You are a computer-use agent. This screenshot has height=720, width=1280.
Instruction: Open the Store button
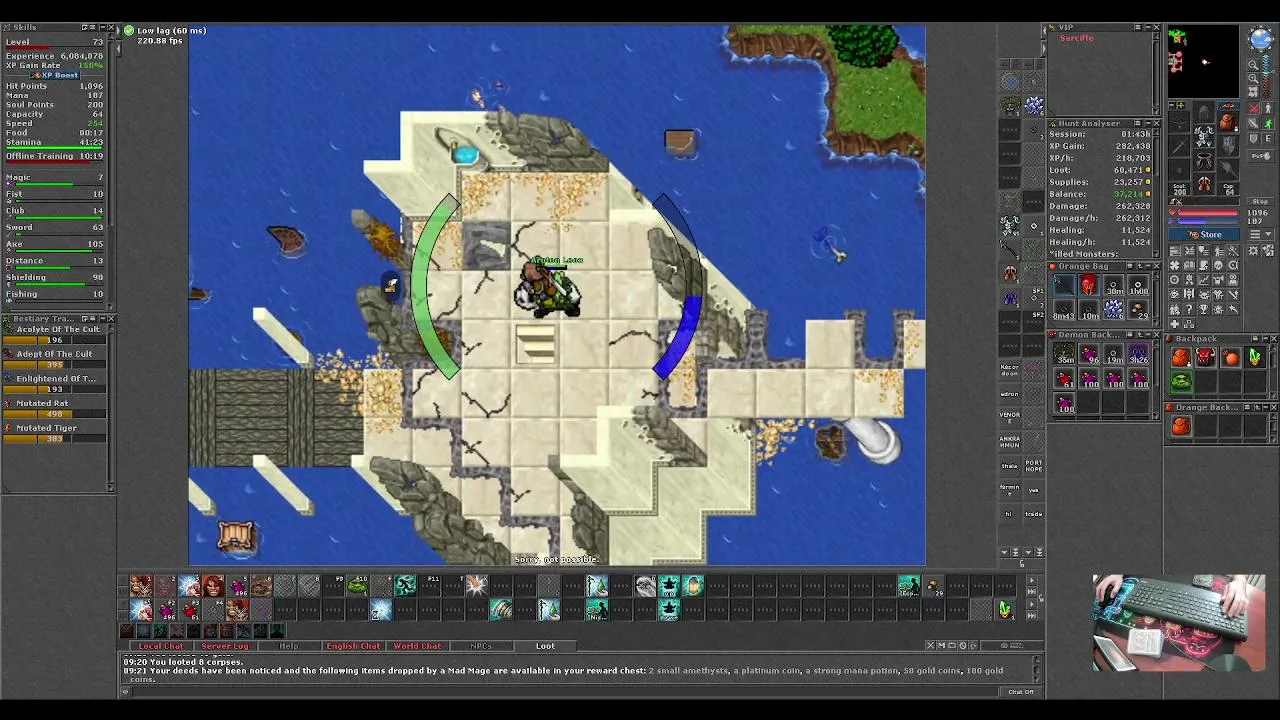tap(1205, 234)
